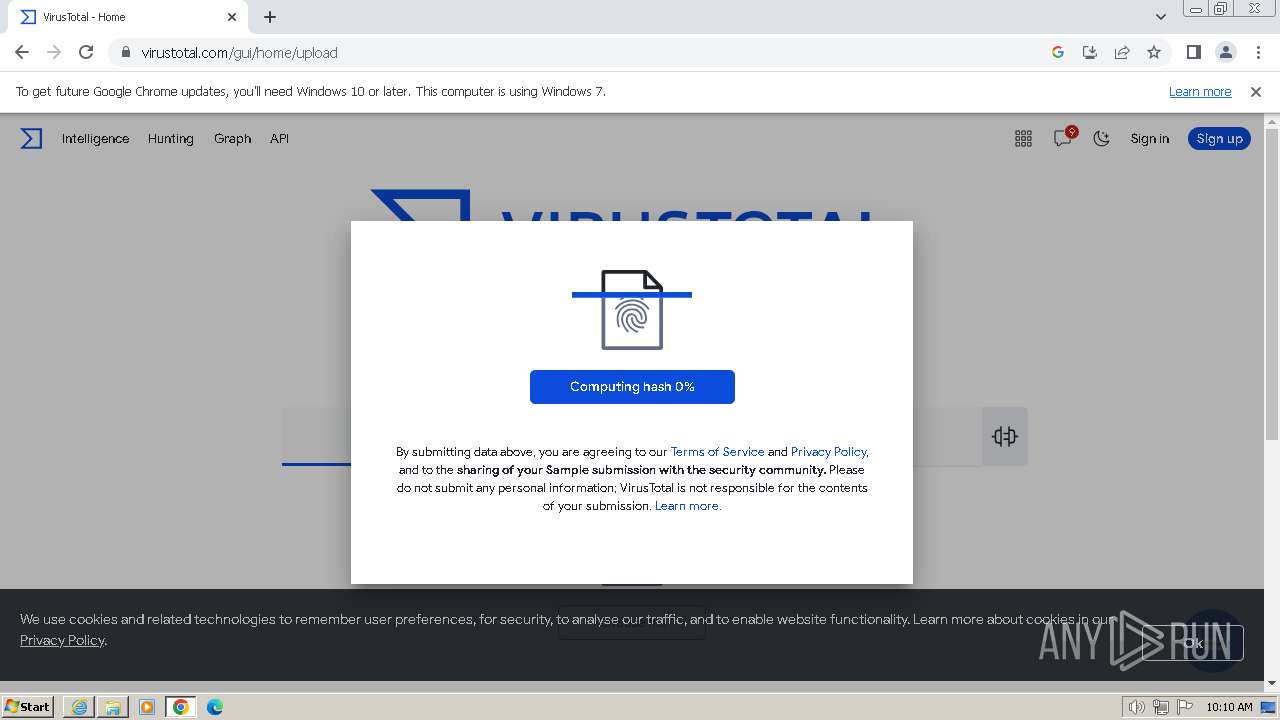
Task: Open Windows Media Player from taskbar
Action: pyautogui.click(x=147, y=707)
